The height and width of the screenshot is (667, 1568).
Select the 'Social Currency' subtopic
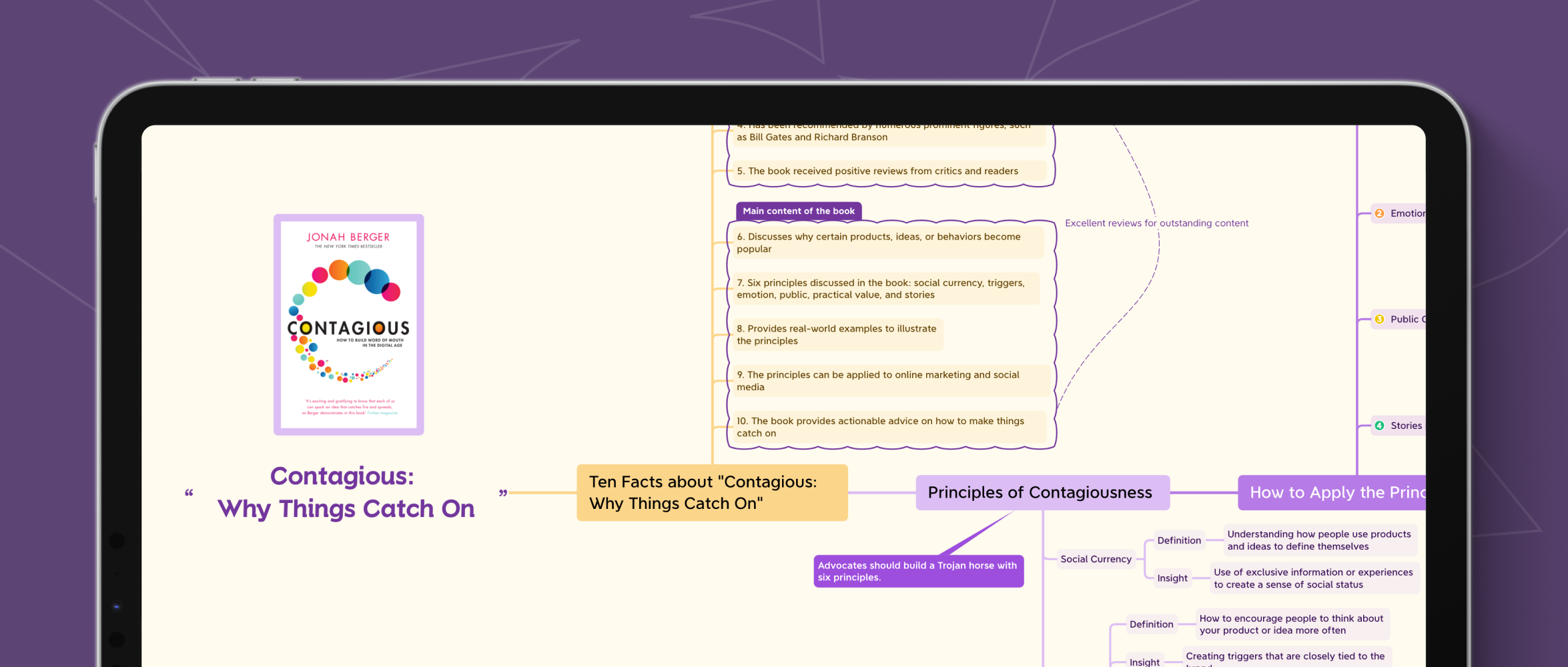(1096, 559)
